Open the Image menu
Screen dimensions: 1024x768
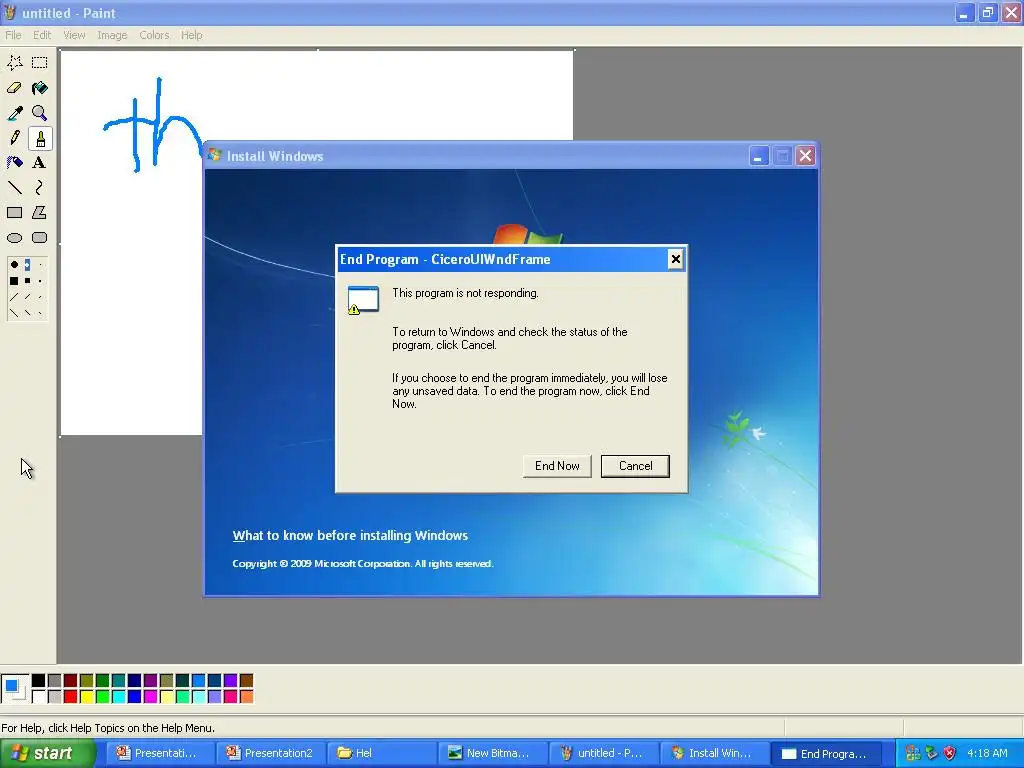click(112, 35)
